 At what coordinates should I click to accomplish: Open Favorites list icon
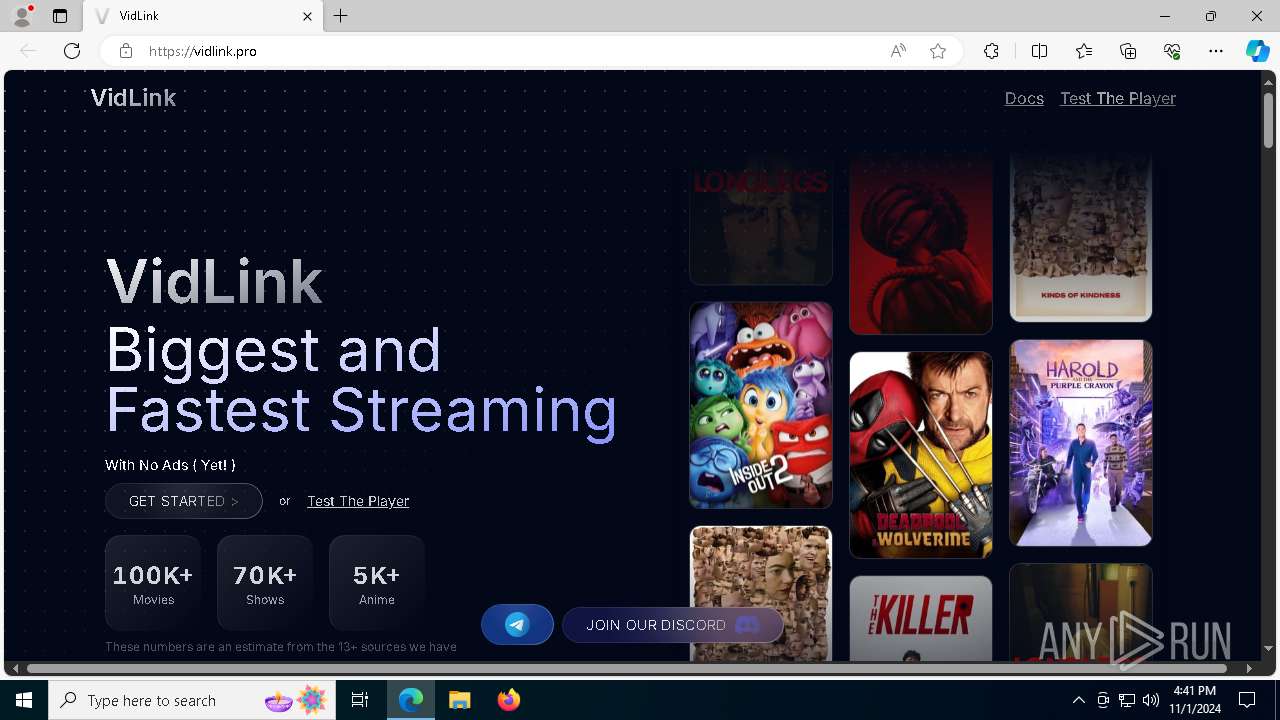[1084, 51]
